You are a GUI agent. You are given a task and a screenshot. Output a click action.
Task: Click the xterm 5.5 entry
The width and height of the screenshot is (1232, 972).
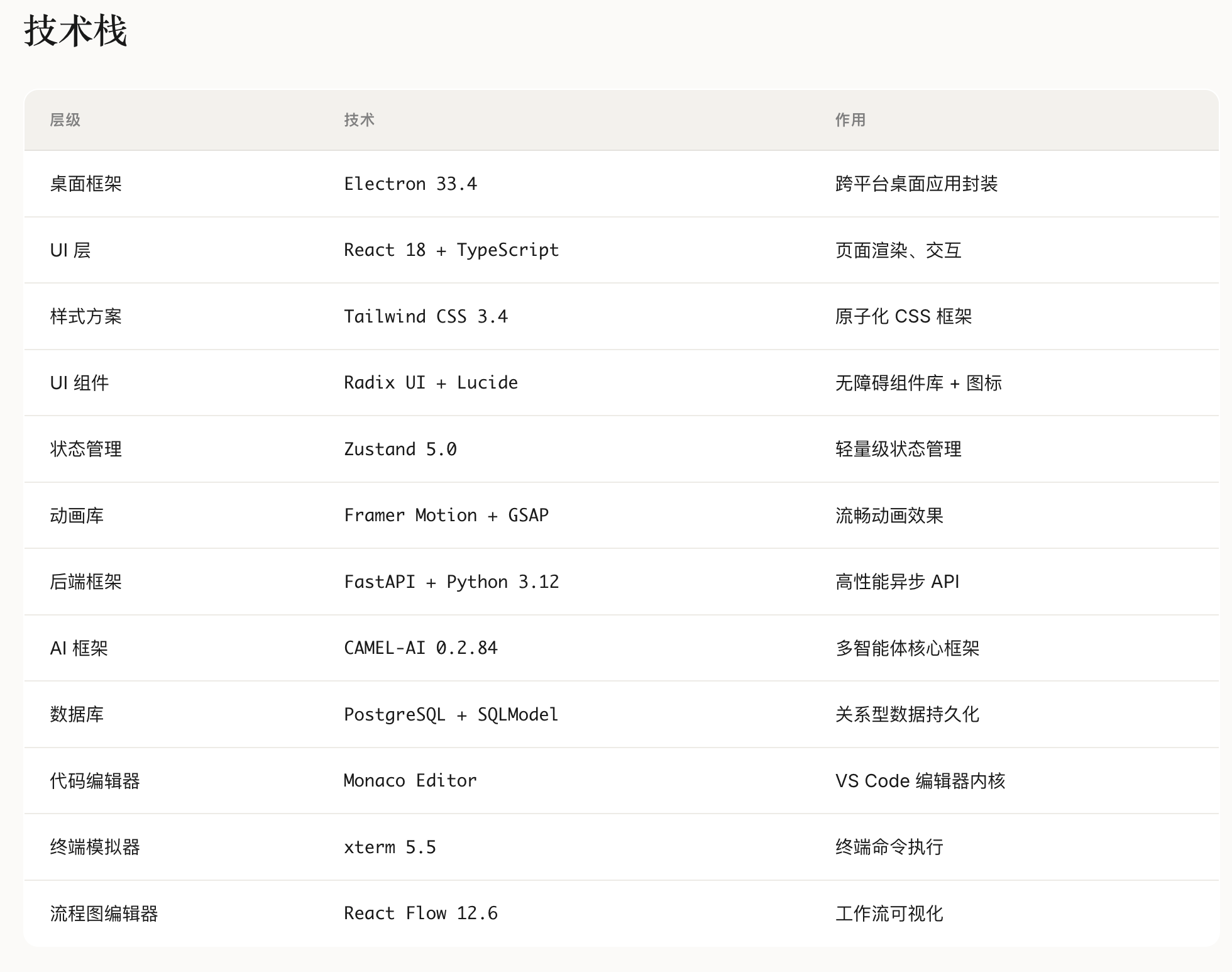tap(390, 848)
